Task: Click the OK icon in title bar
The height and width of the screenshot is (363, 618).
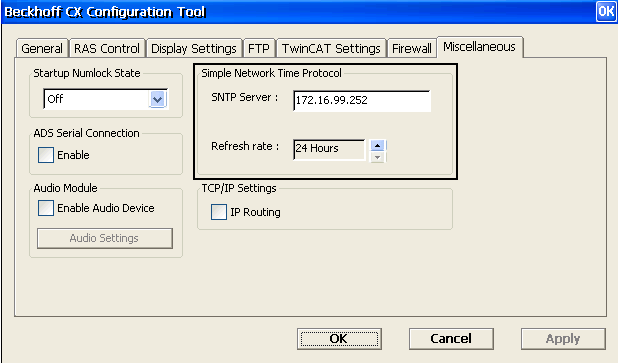Action: pos(606,11)
